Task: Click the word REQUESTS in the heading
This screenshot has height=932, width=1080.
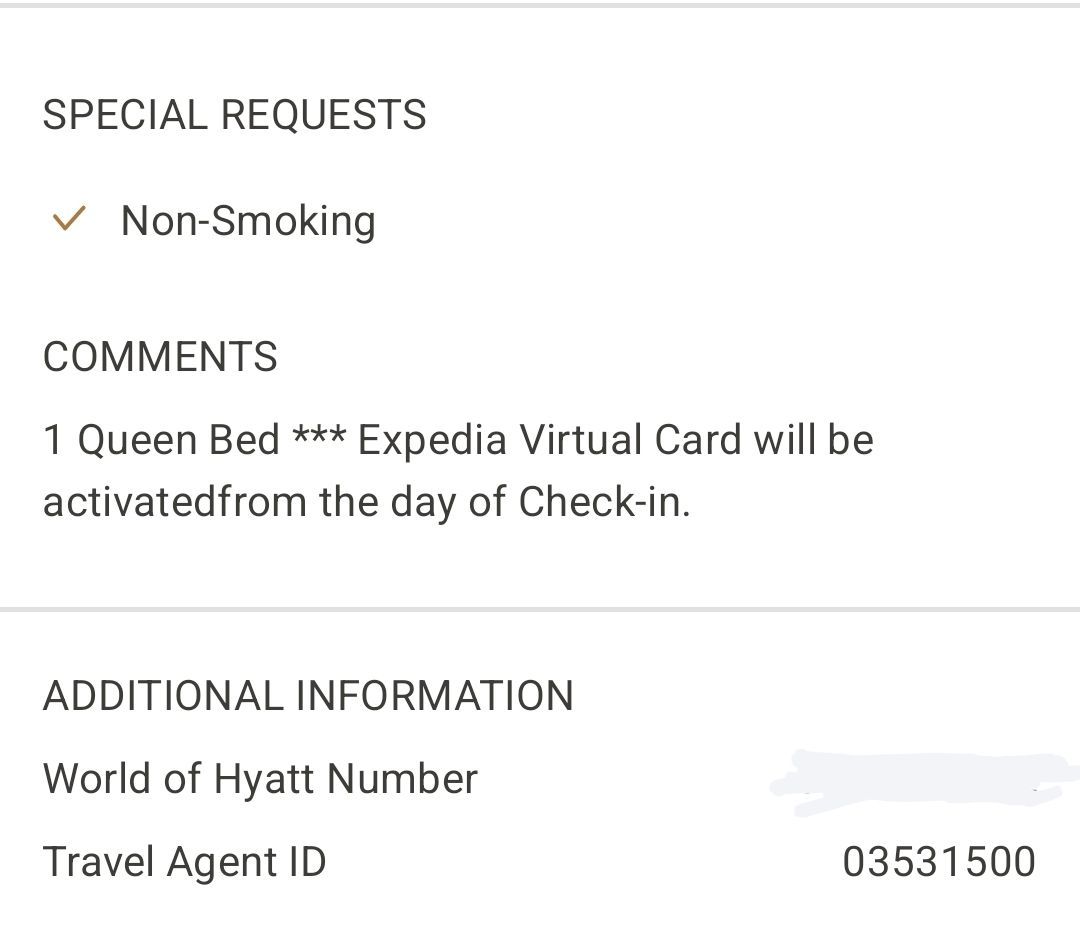Action: tap(324, 114)
